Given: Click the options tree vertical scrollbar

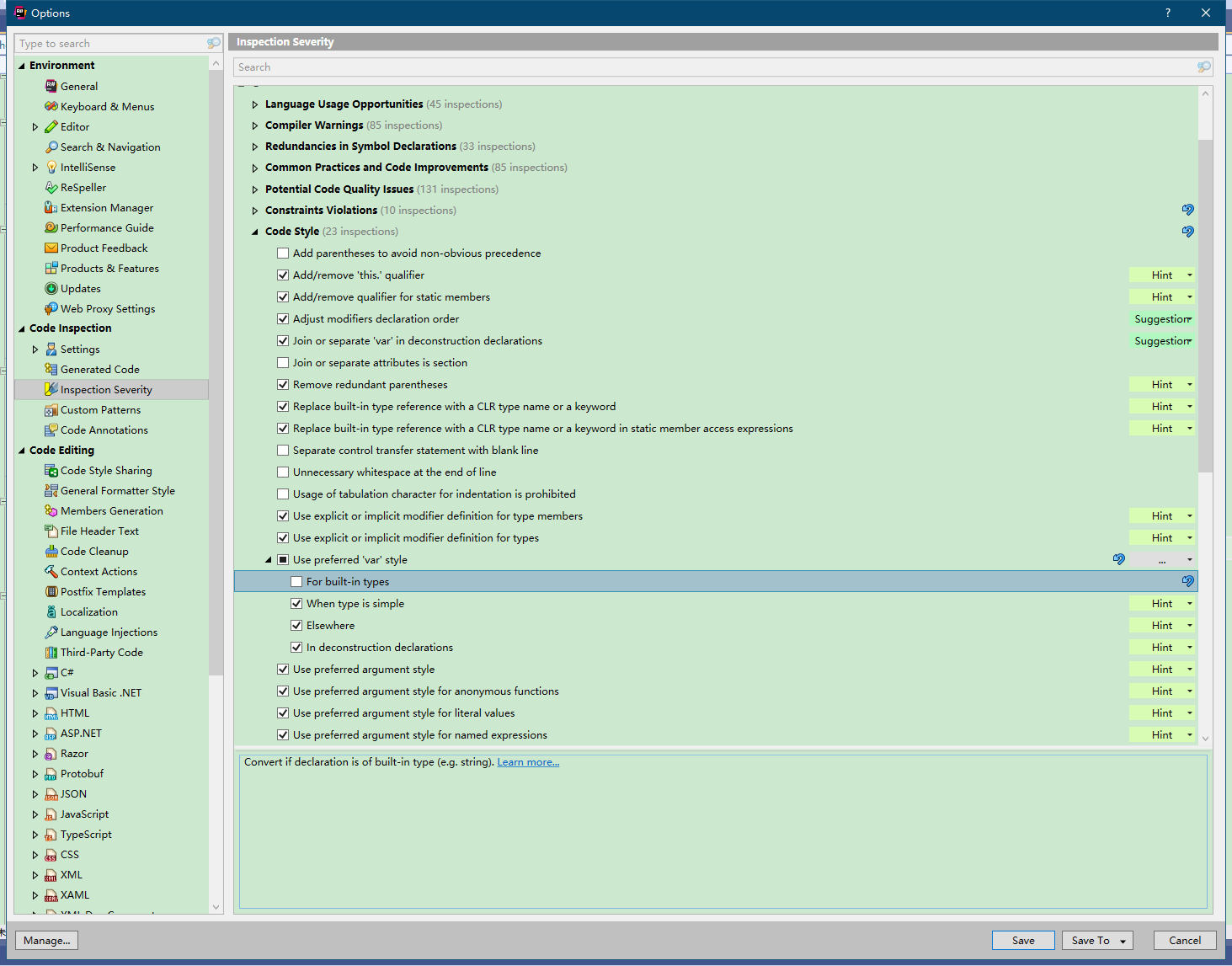Looking at the screenshot, I should point(216,371).
